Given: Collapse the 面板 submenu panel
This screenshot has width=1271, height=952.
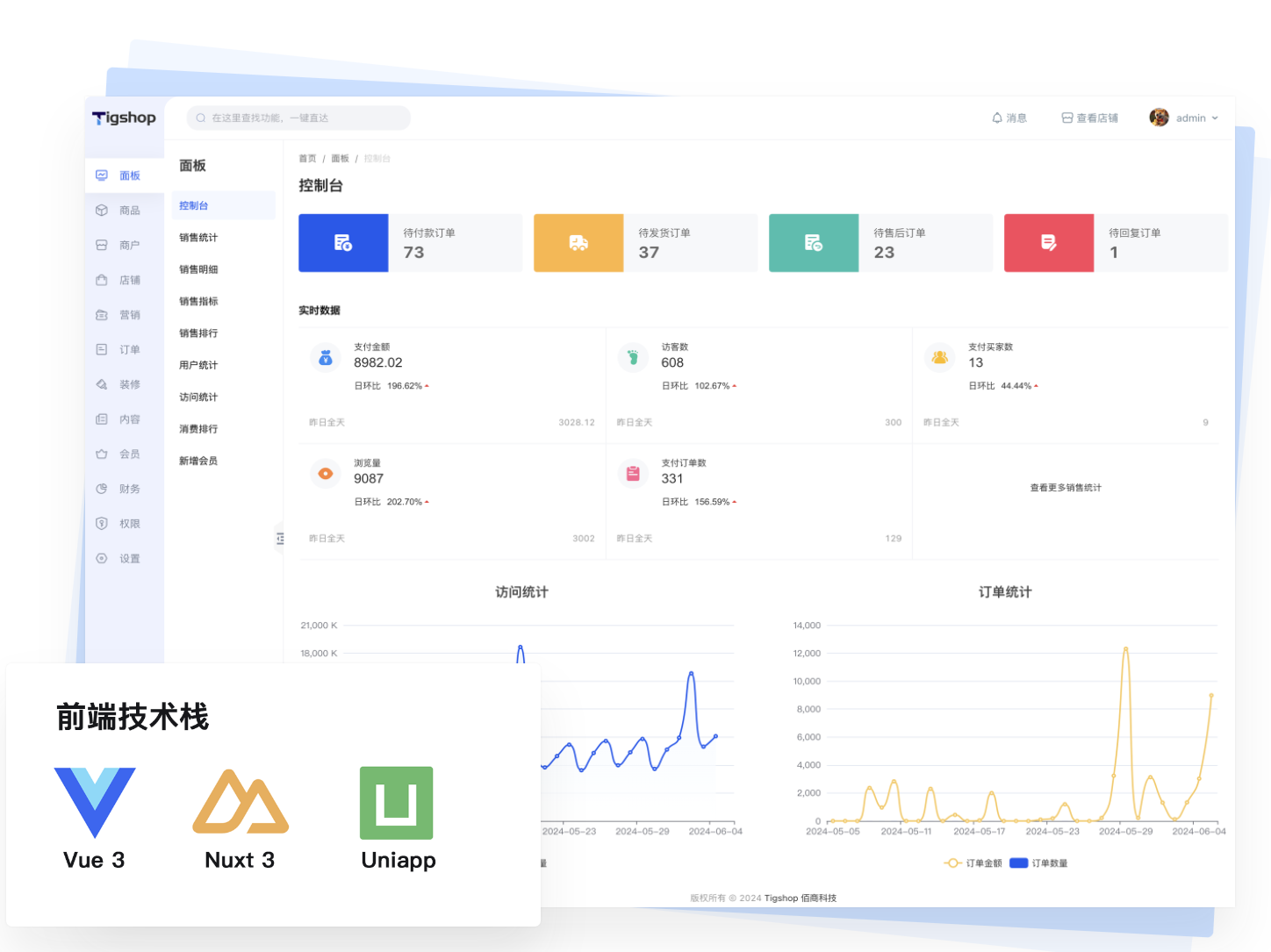Looking at the screenshot, I should (x=280, y=538).
